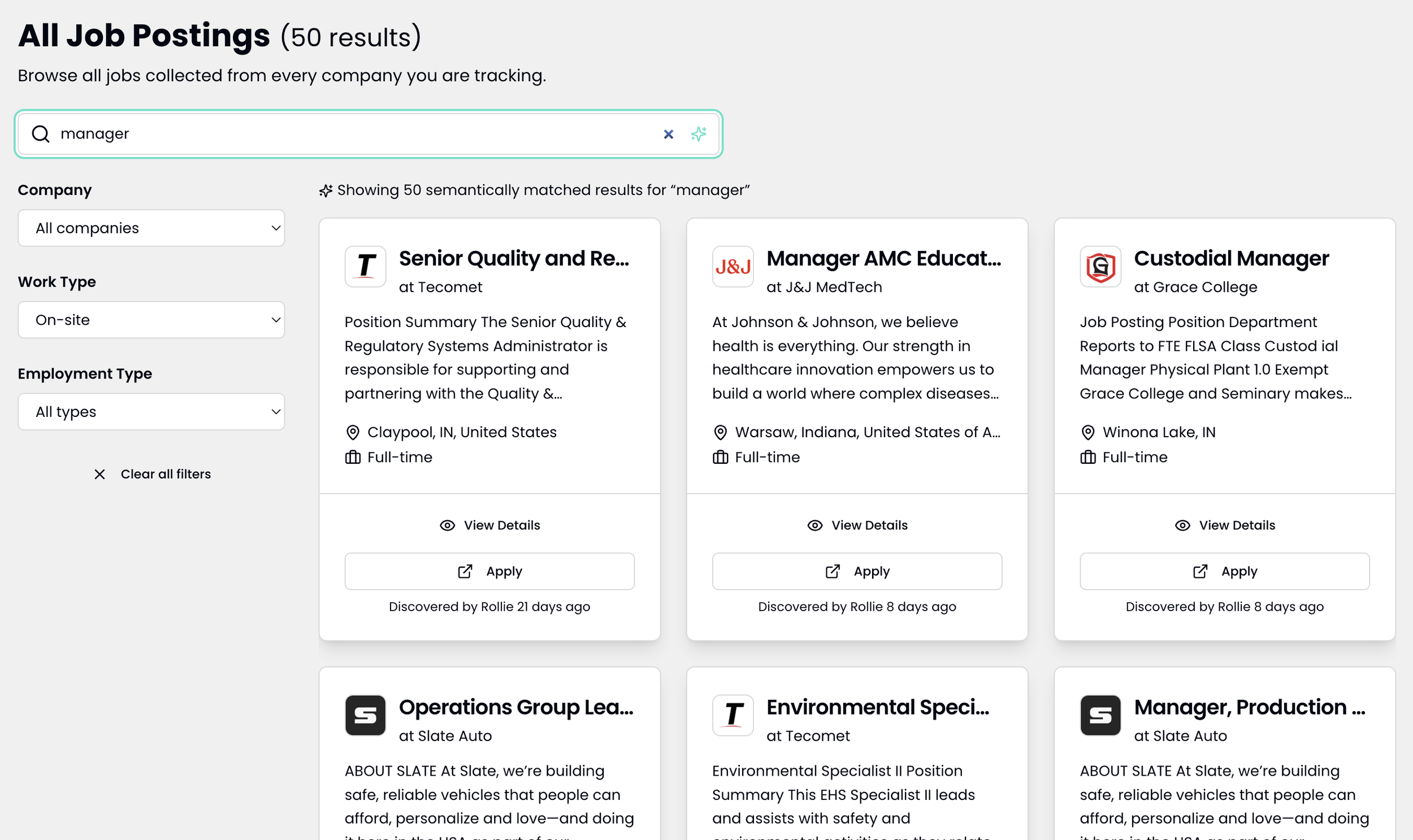Screen dimensions: 1413x840
Task: Click "at Slate Auto" on Operations Group card
Action: click(445, 736)
